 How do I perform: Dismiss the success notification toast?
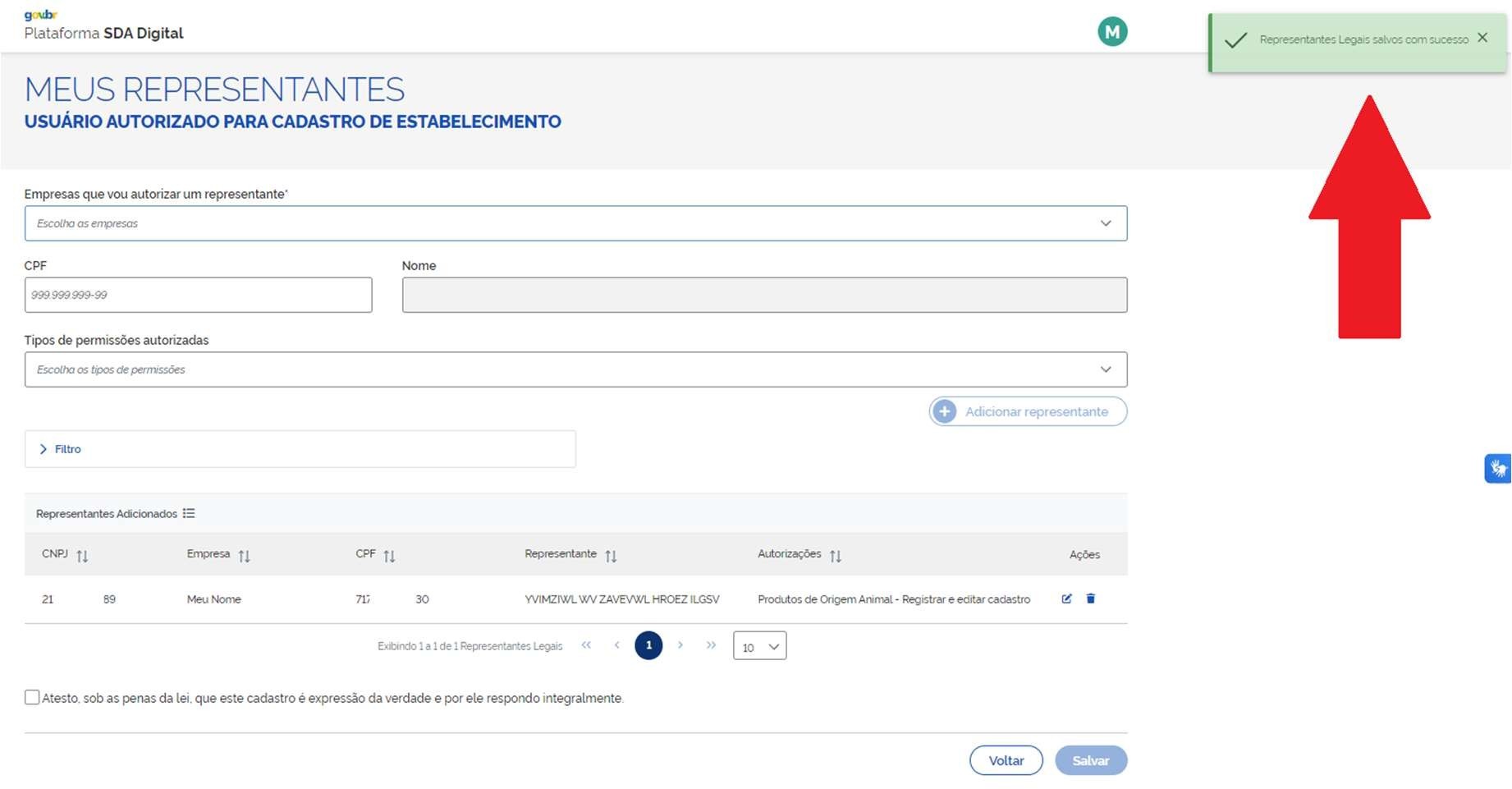tap(1482, 38)
